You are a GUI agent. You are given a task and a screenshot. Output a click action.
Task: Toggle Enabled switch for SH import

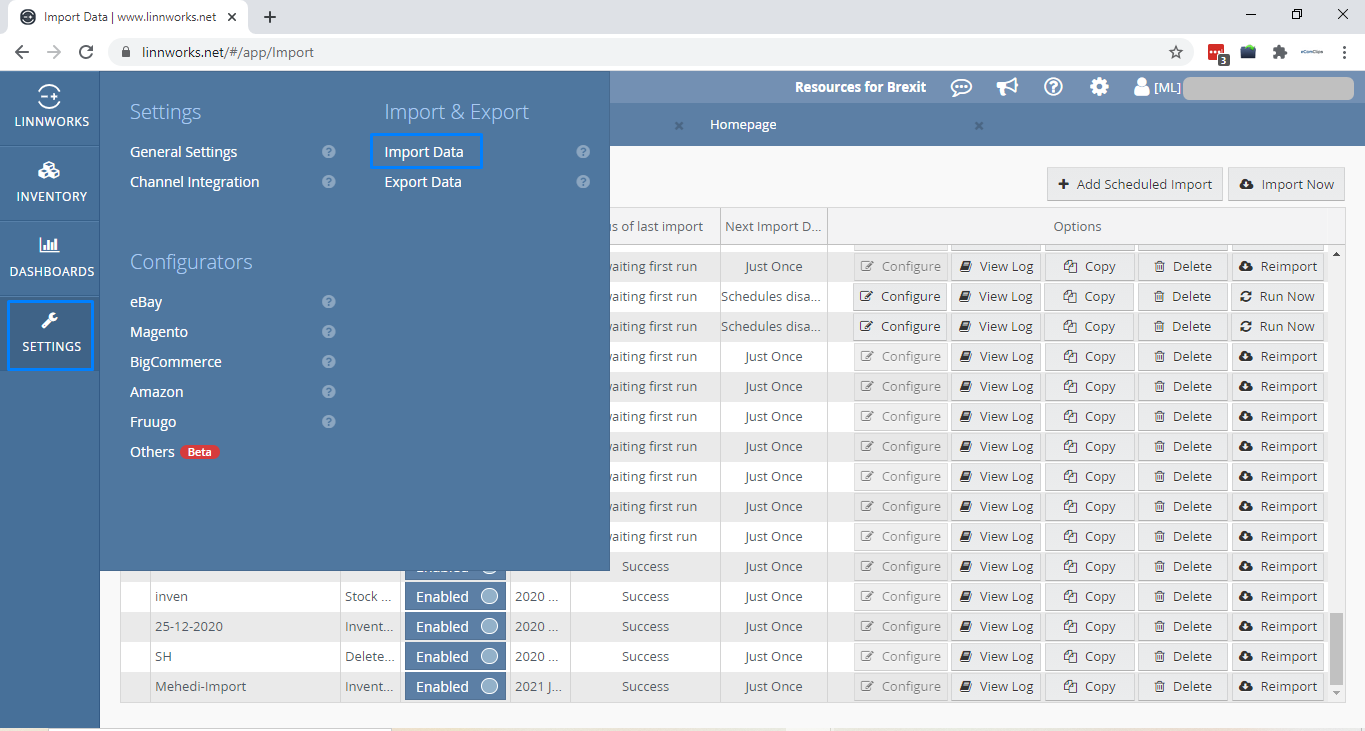click(455, 657)
